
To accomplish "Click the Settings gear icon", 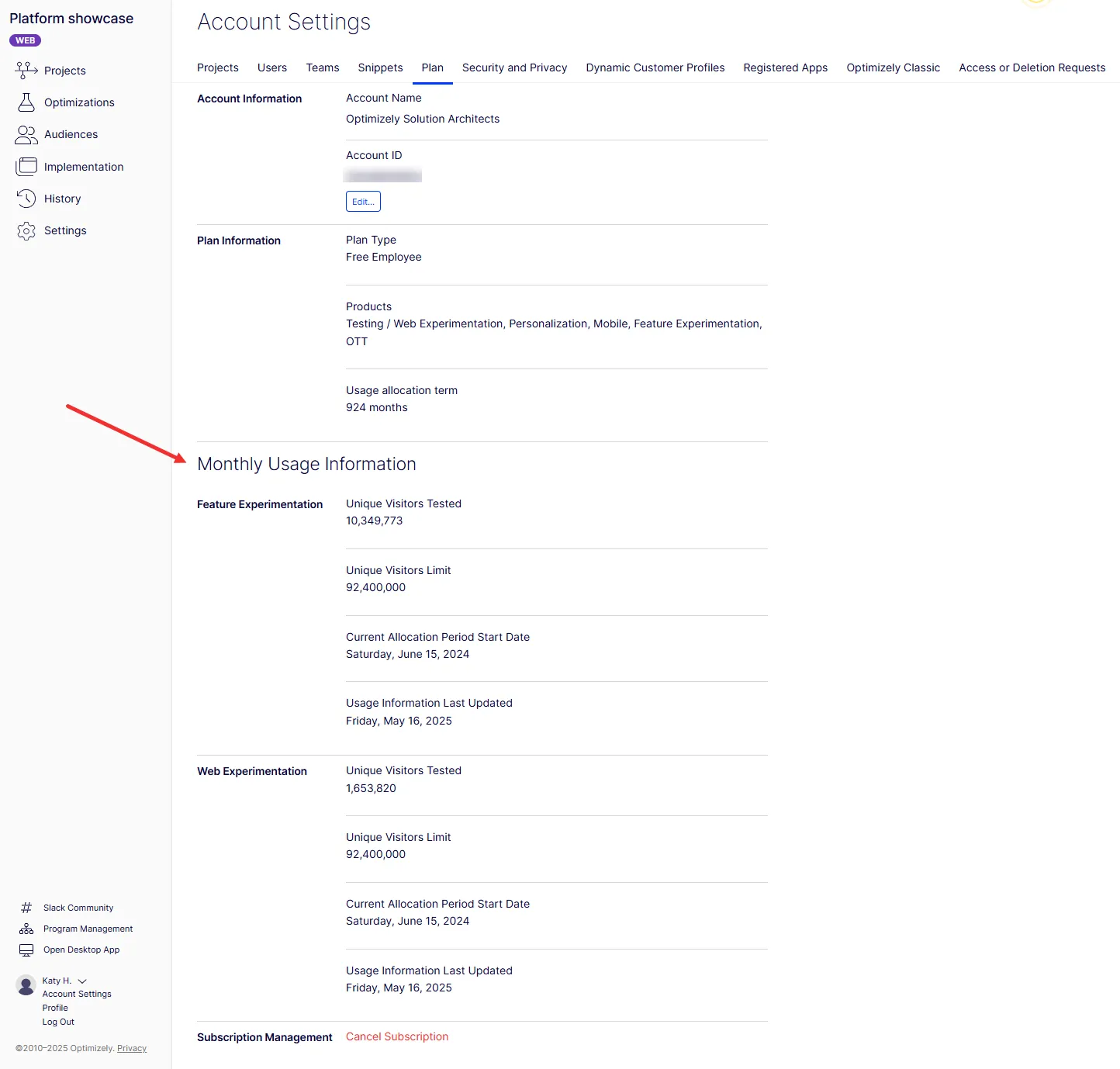I will [26, 231].
